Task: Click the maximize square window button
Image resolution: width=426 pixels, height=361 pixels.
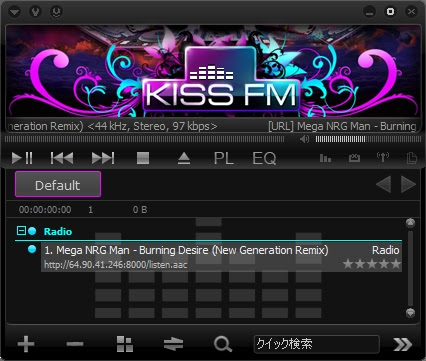Action: point(390,12)
